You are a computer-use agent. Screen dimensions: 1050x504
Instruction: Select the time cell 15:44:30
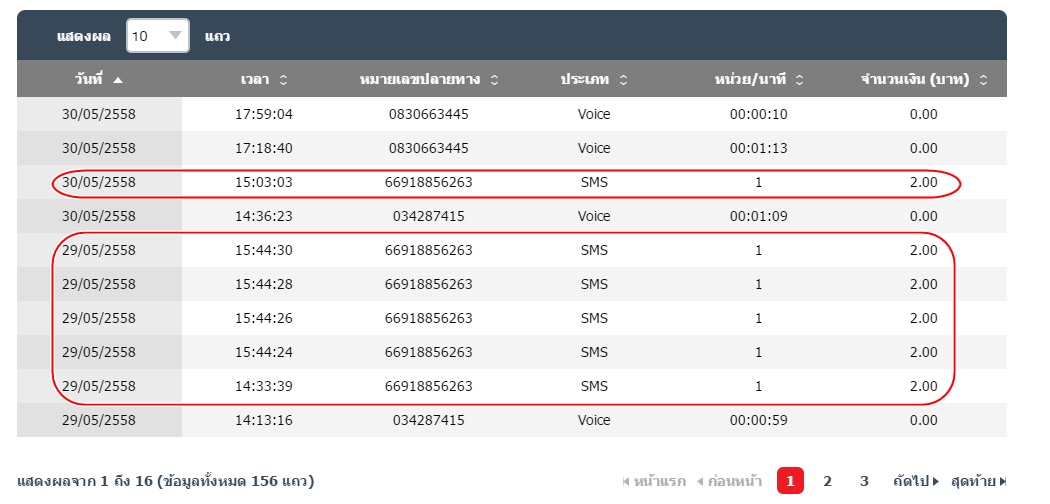pyautogui.click(x=264, y=250)
